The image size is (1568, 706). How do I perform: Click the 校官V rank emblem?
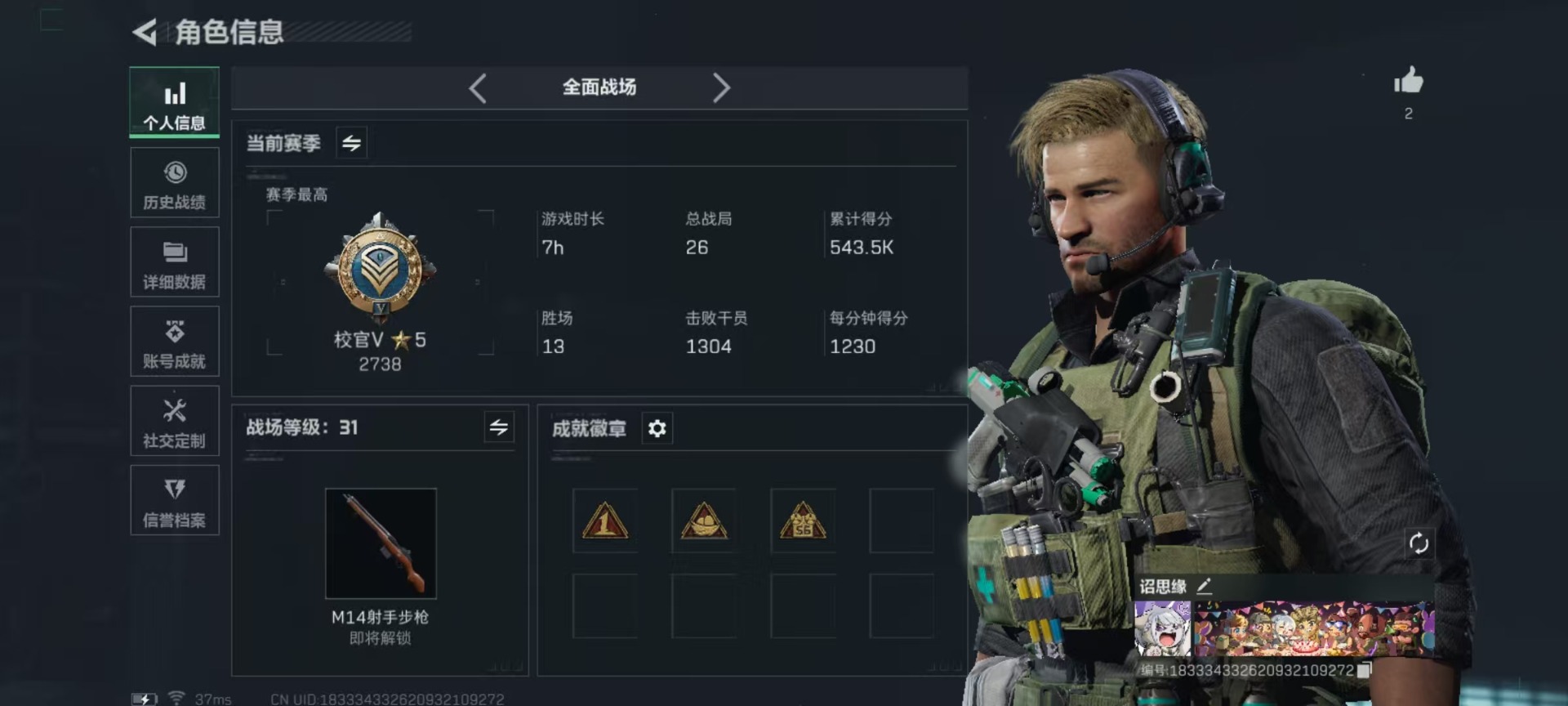[380, 268]
